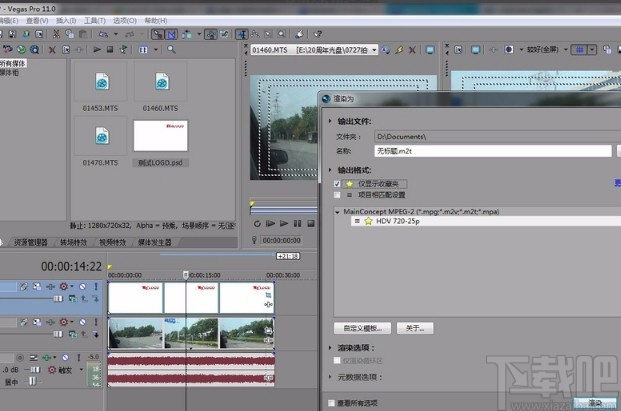Click the red X remove media icon
This screenshot has height=411, width=621.
(x=52, y=49)
